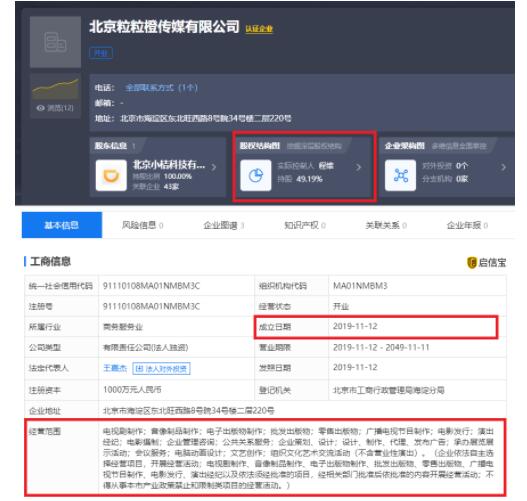Click the 启信宝 shield logo
The image size is (527, 501).
[472, 262]
